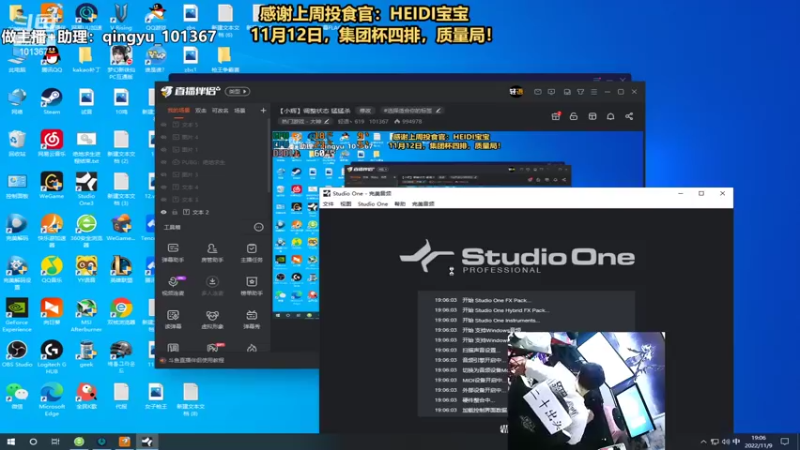This screenshot has width=800, height=450.
Task: Open the filter funnel dropdown in 直播伴侣 title bar
Action: point(581,92)
